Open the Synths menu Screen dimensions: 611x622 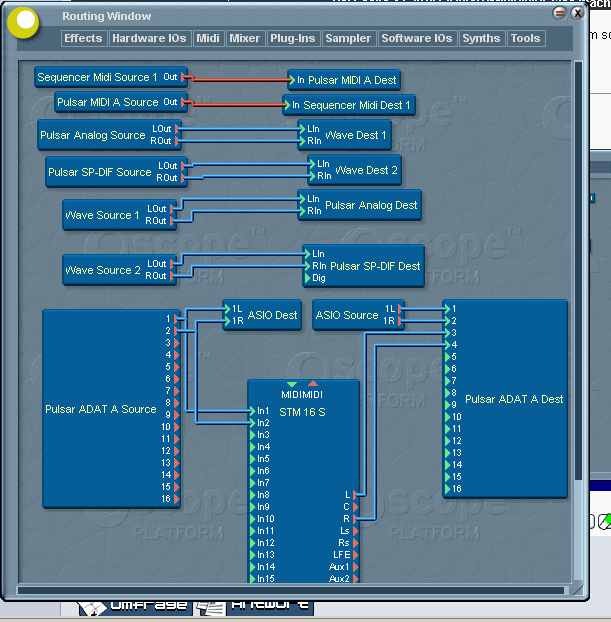pyautogui.click(x=481, y=38)
